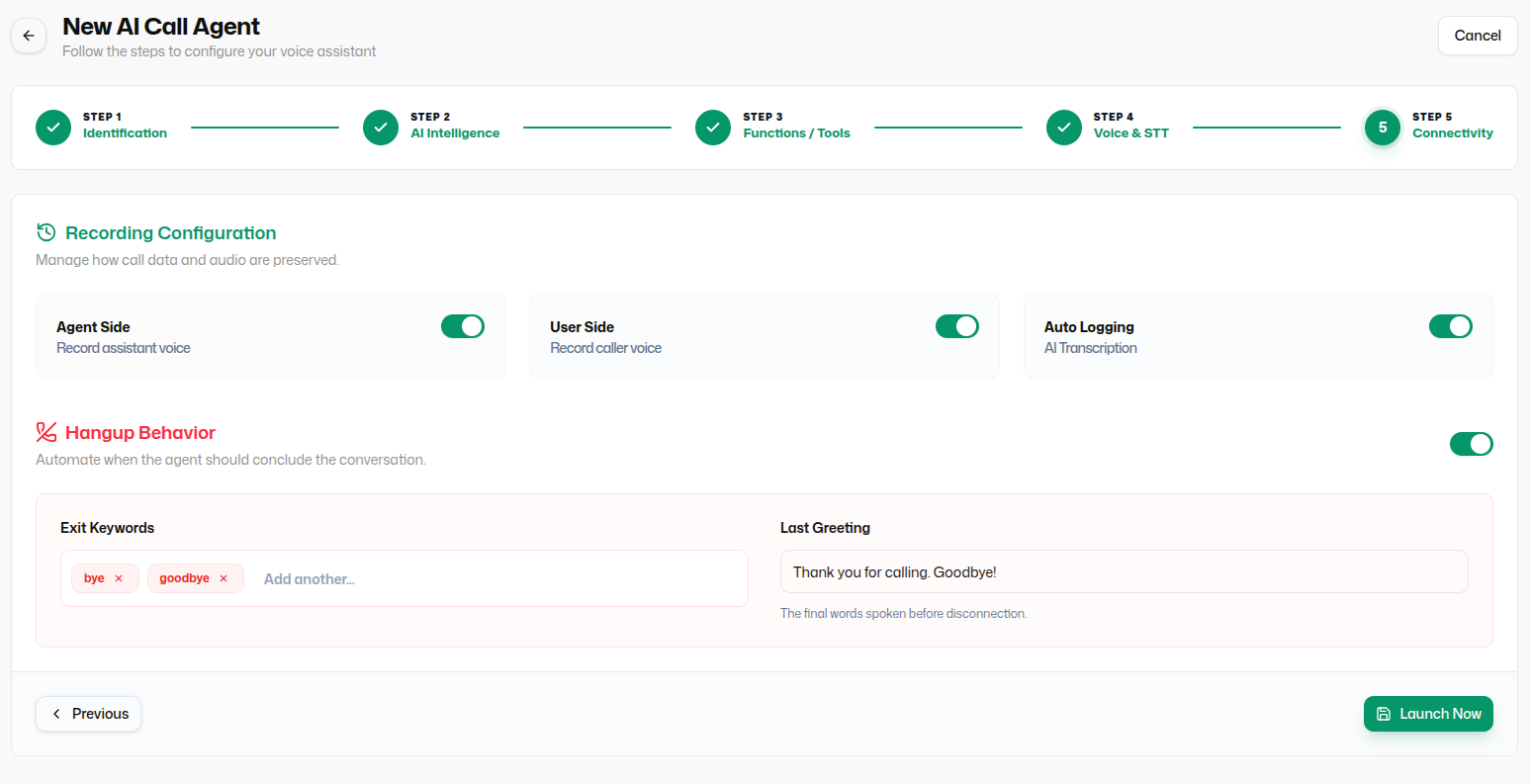Click the "goodbye" keyword text
Screen dimensions: 1531x784
click(x=184, y=578)
